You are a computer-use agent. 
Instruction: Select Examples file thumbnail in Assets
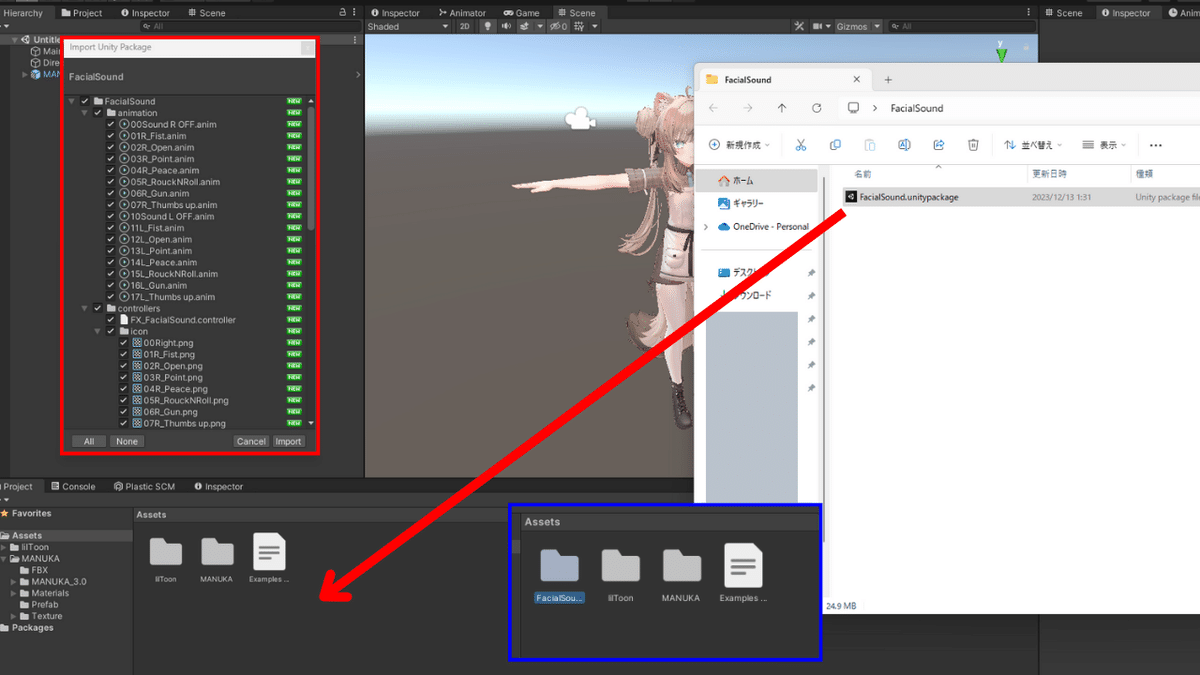click(269, 551)
